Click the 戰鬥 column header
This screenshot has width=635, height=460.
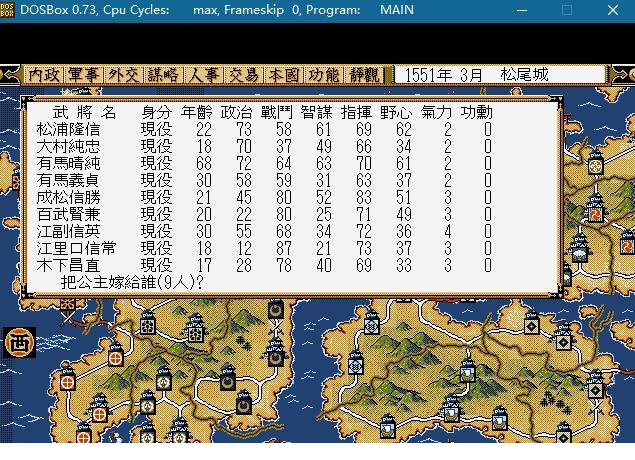click(276, 113)
